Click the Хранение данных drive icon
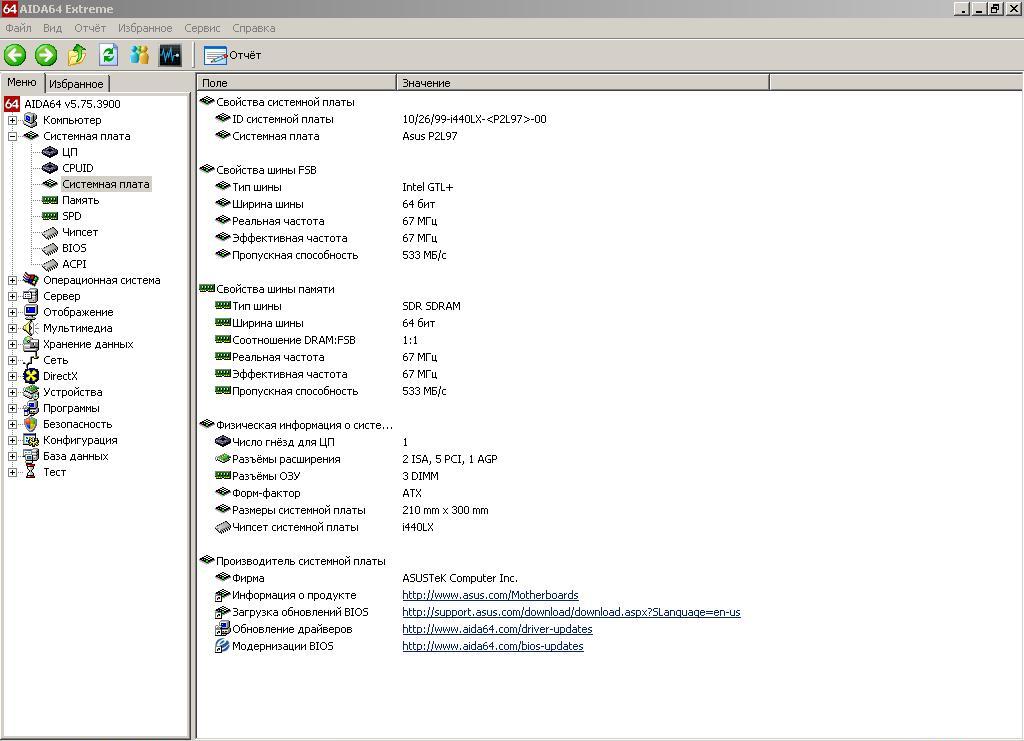Image resolution: width=1024 pixels, height=741 pixels. [x=31, y=344]
